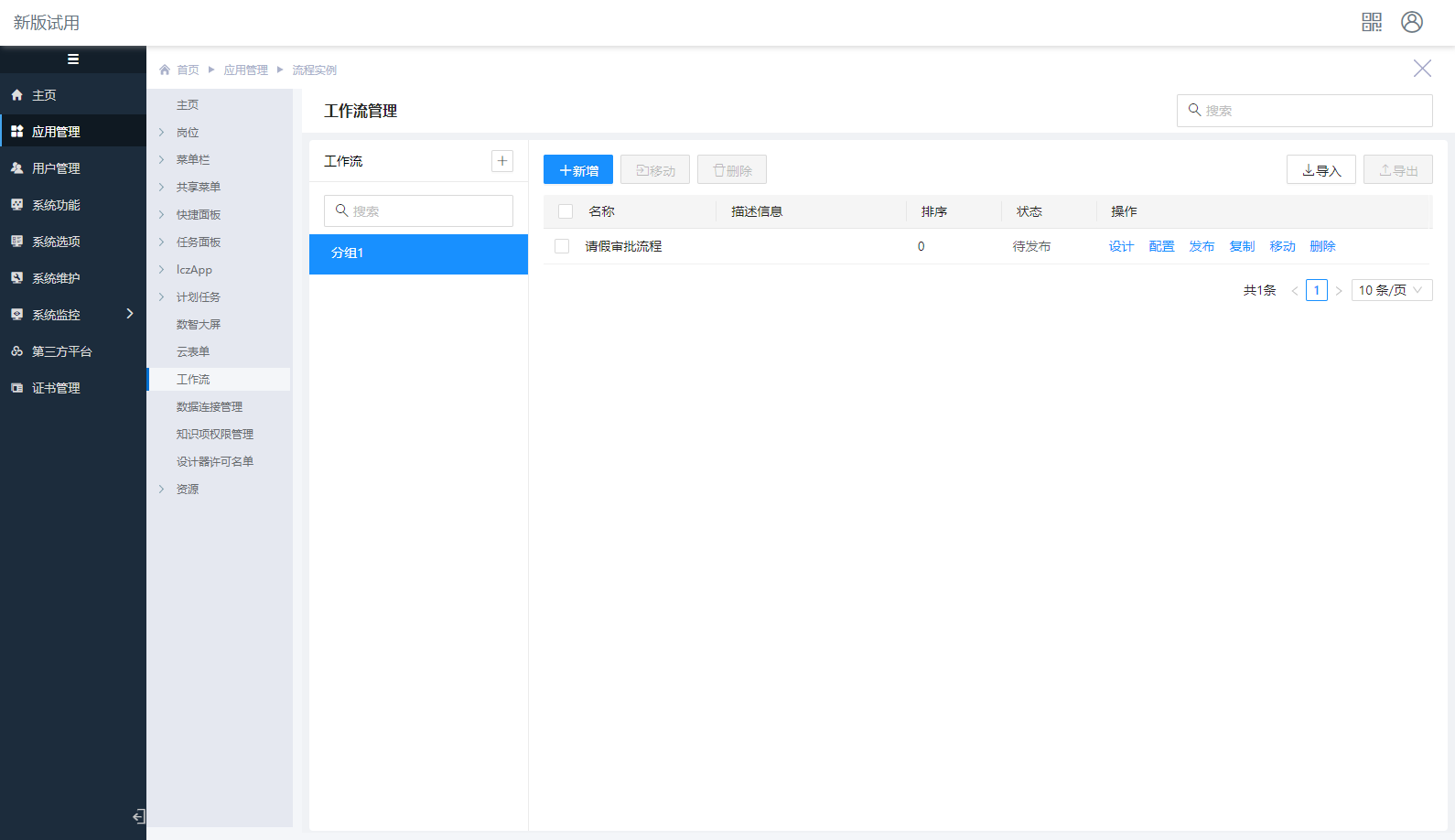Click the plus icon to add workflow group

coord(502,161)
